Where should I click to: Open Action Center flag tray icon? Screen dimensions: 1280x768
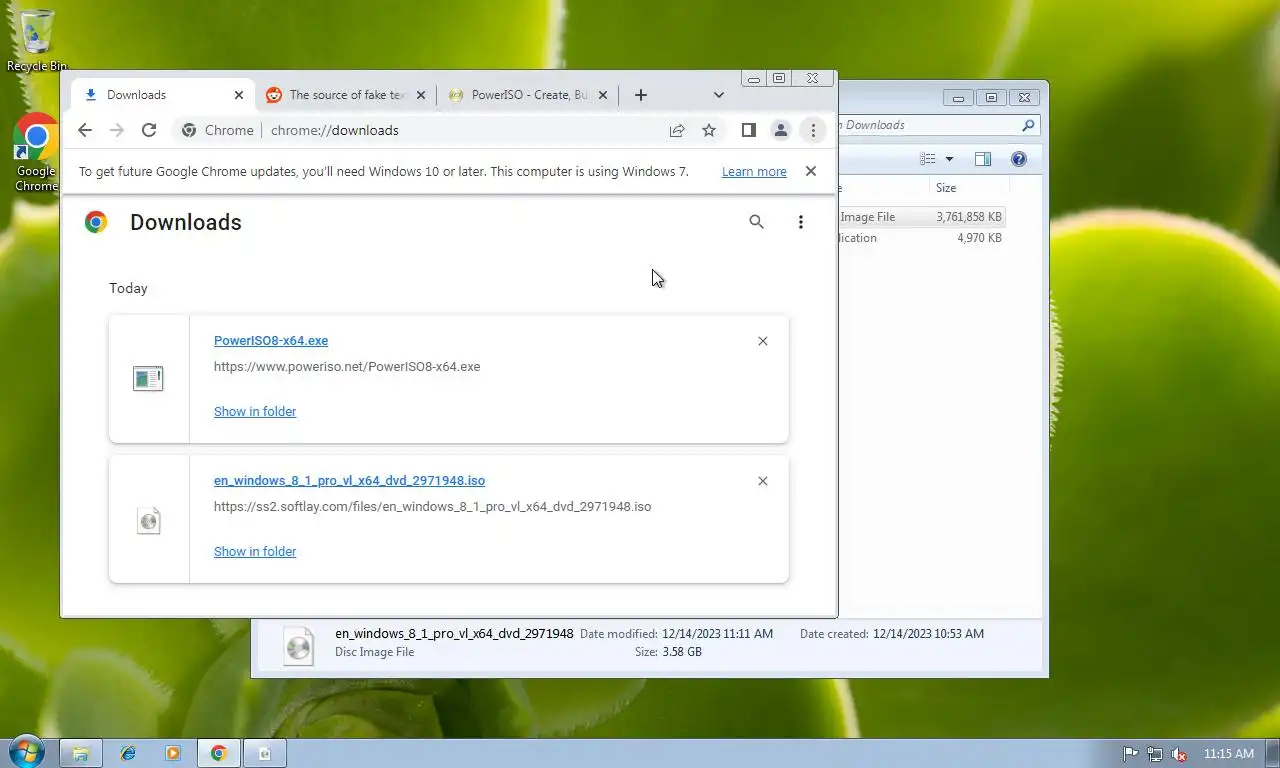click(1131, 754)
